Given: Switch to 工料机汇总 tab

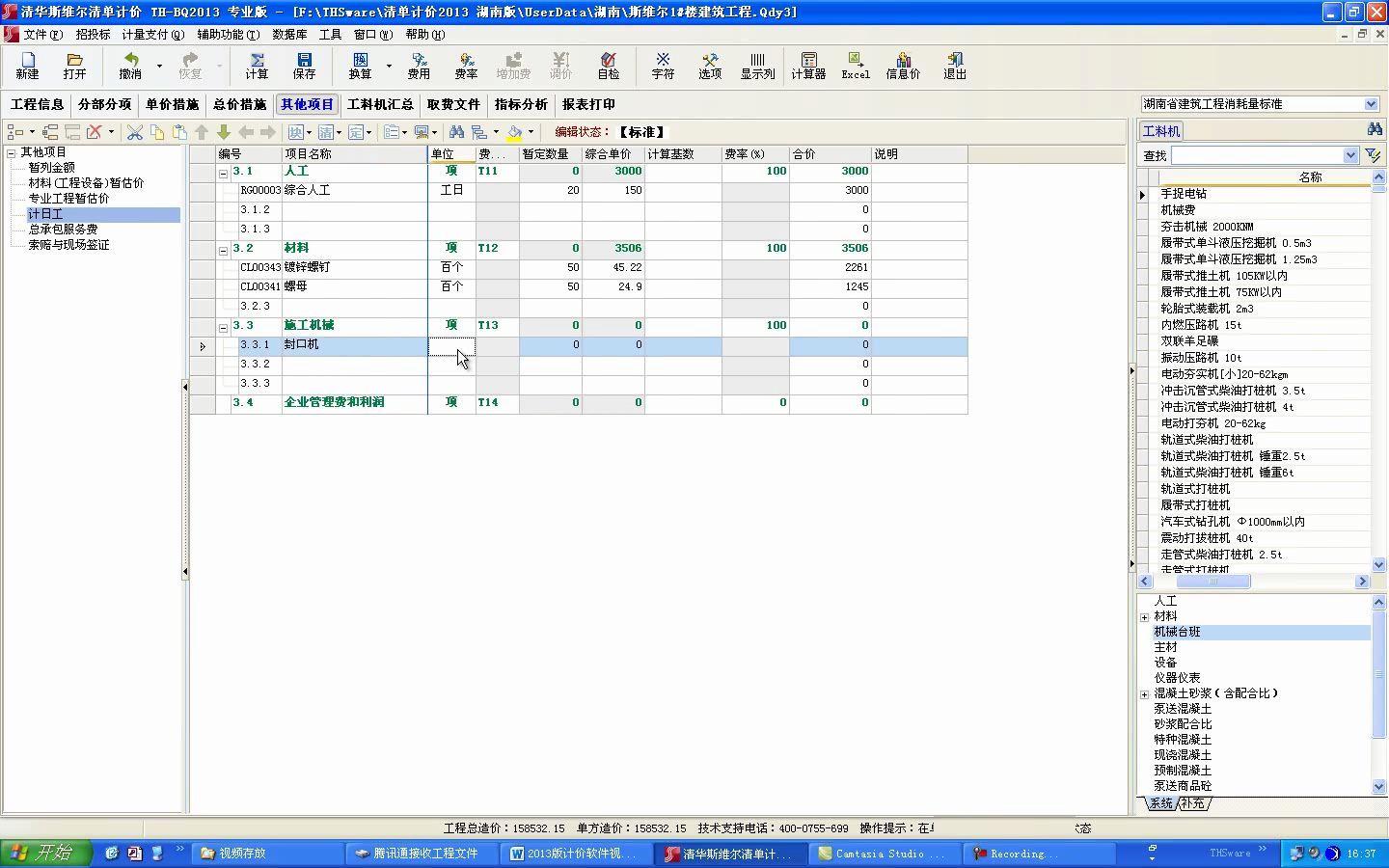Looking at the screenshot, I should 380,104.
